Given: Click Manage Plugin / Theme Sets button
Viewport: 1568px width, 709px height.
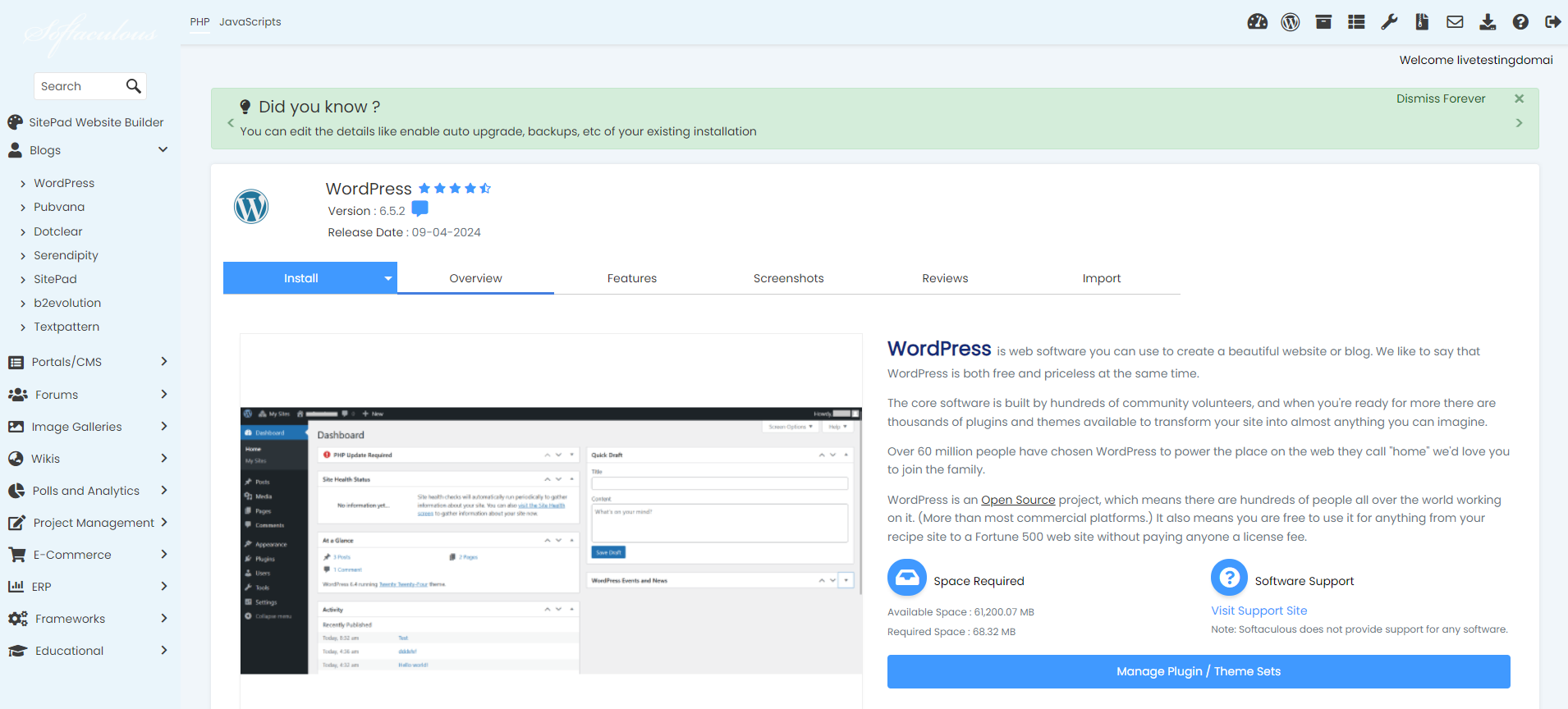Looking at the screenshot, I should point(1199,671).
